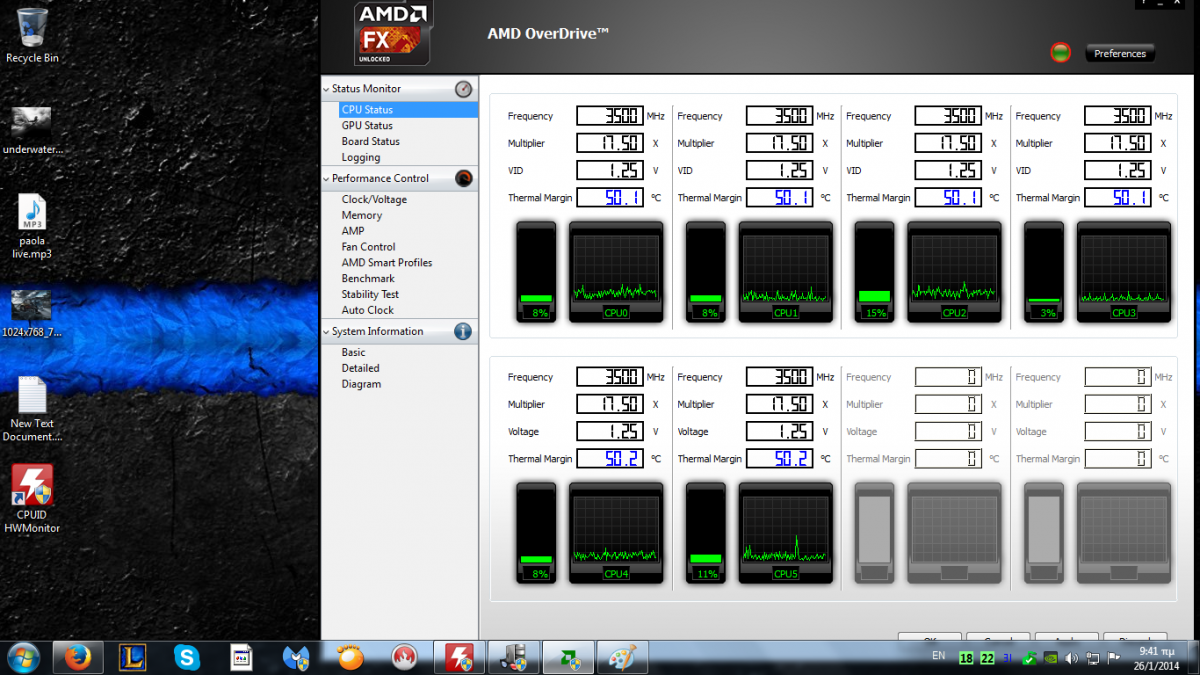Click the 50.2 Thermal Margin value above CPU4

tap(610, 459)
